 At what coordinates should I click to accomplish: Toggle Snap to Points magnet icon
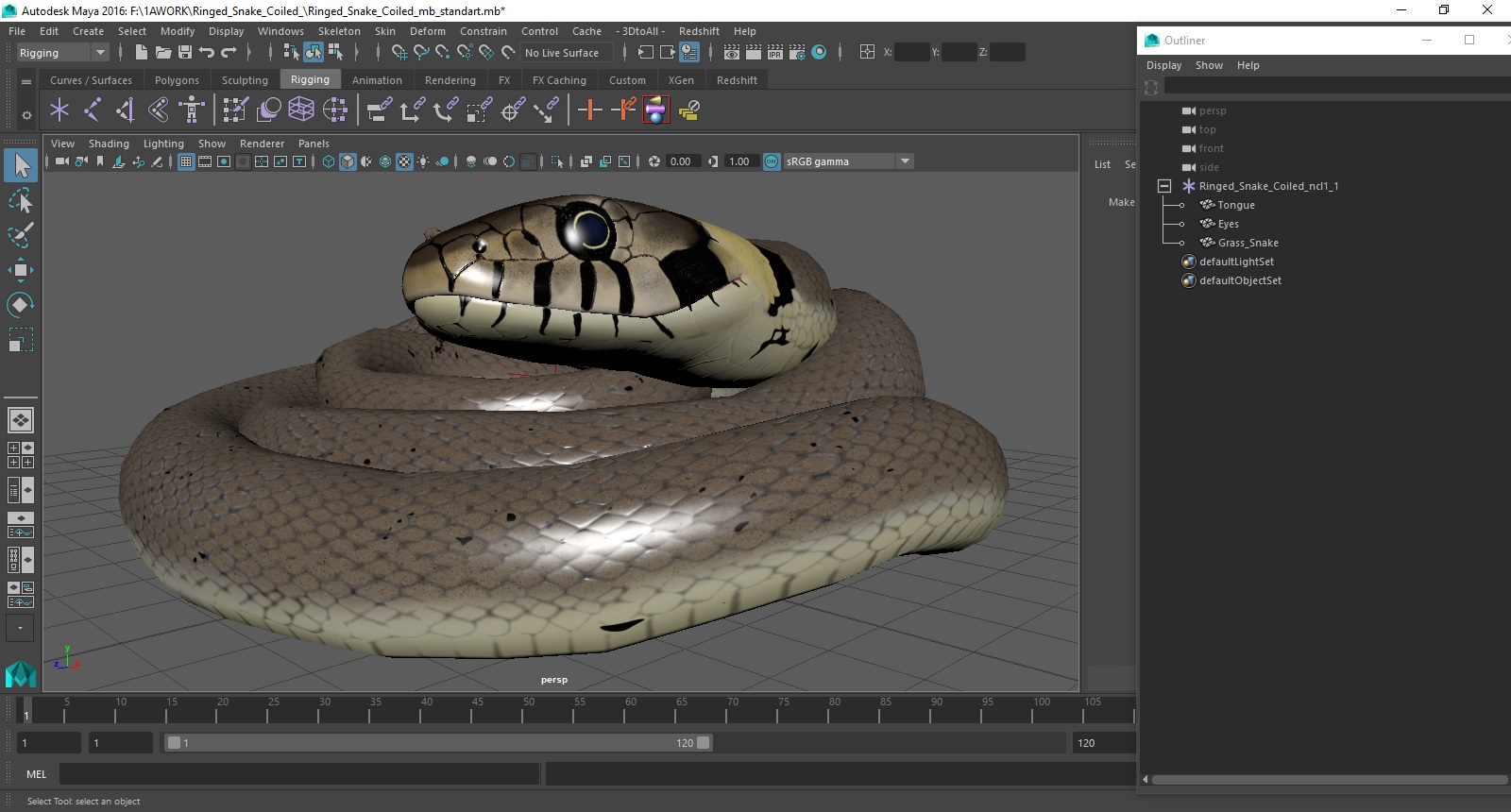pos(442,53)
